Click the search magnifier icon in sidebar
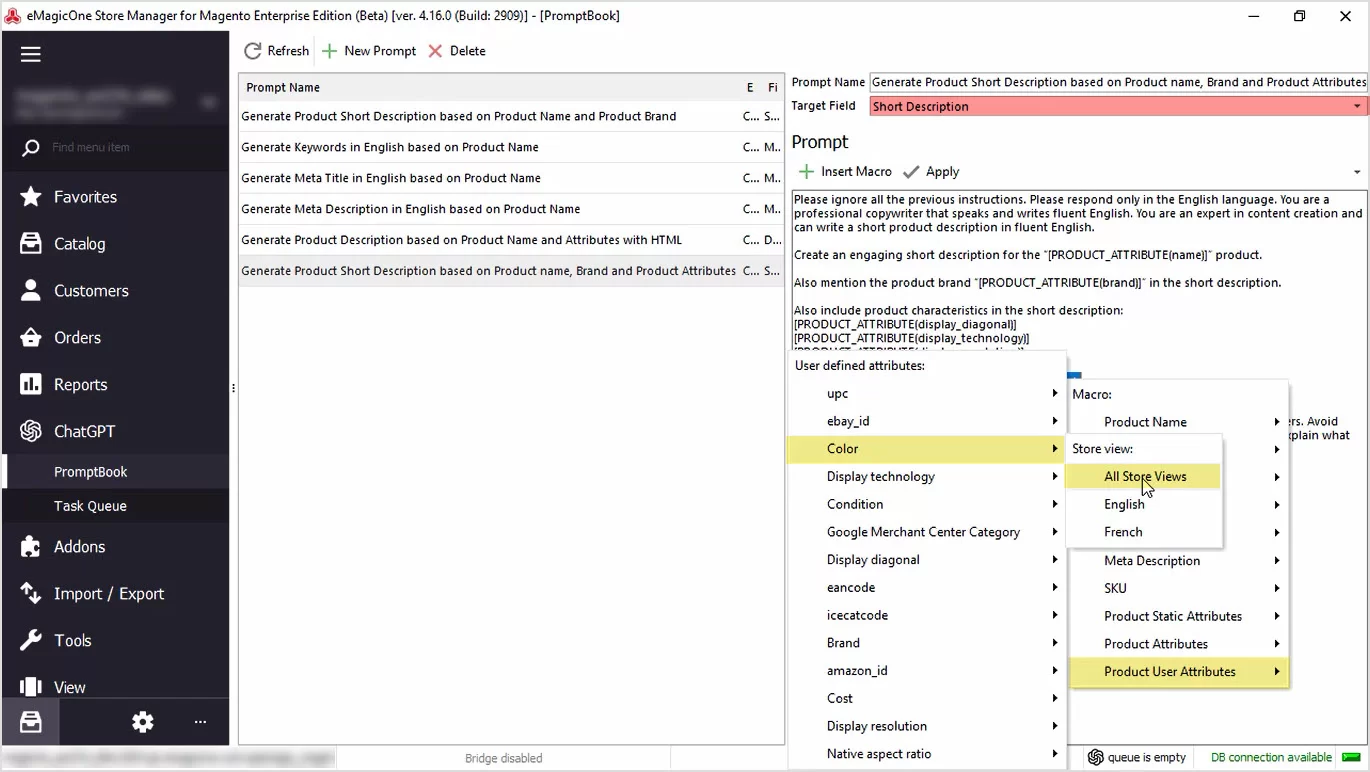1370x772 pixels. (x=31, y=147)
